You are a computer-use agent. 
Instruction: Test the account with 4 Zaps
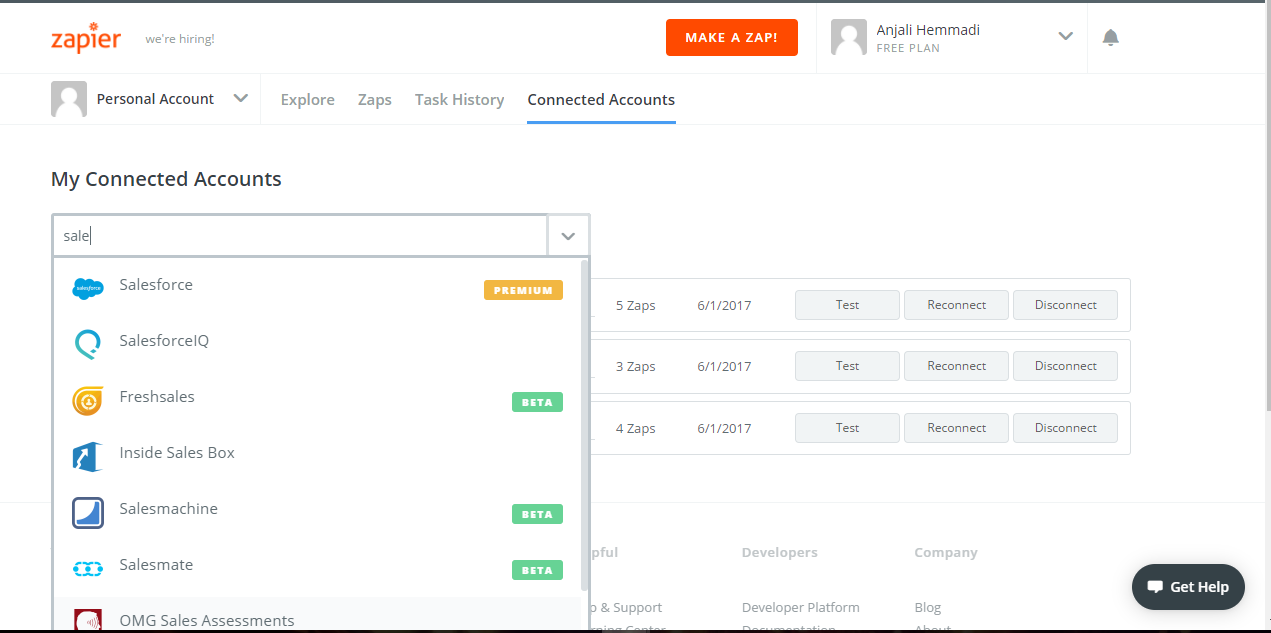847,428
